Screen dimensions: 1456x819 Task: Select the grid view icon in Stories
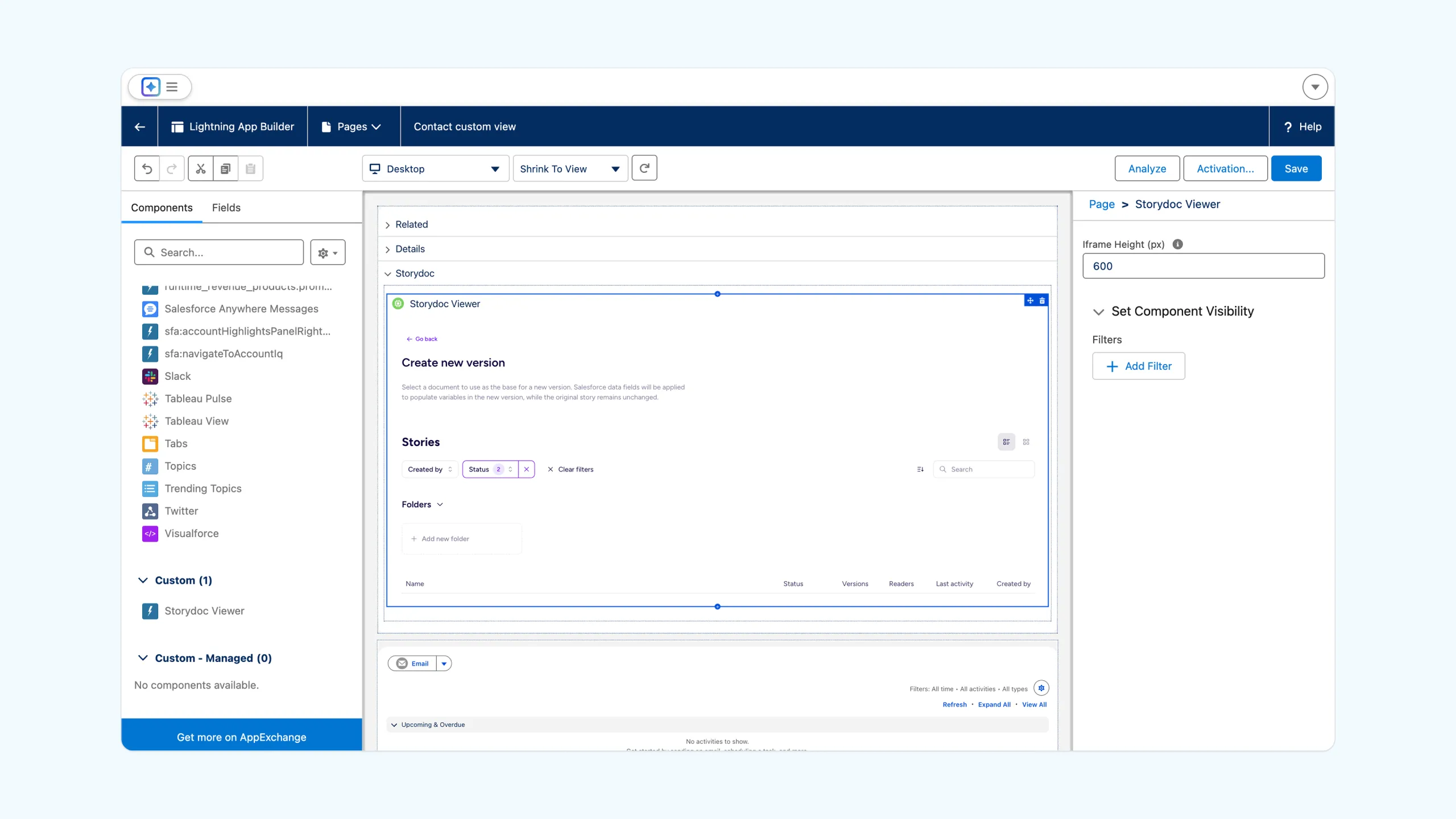[1026, 442]
